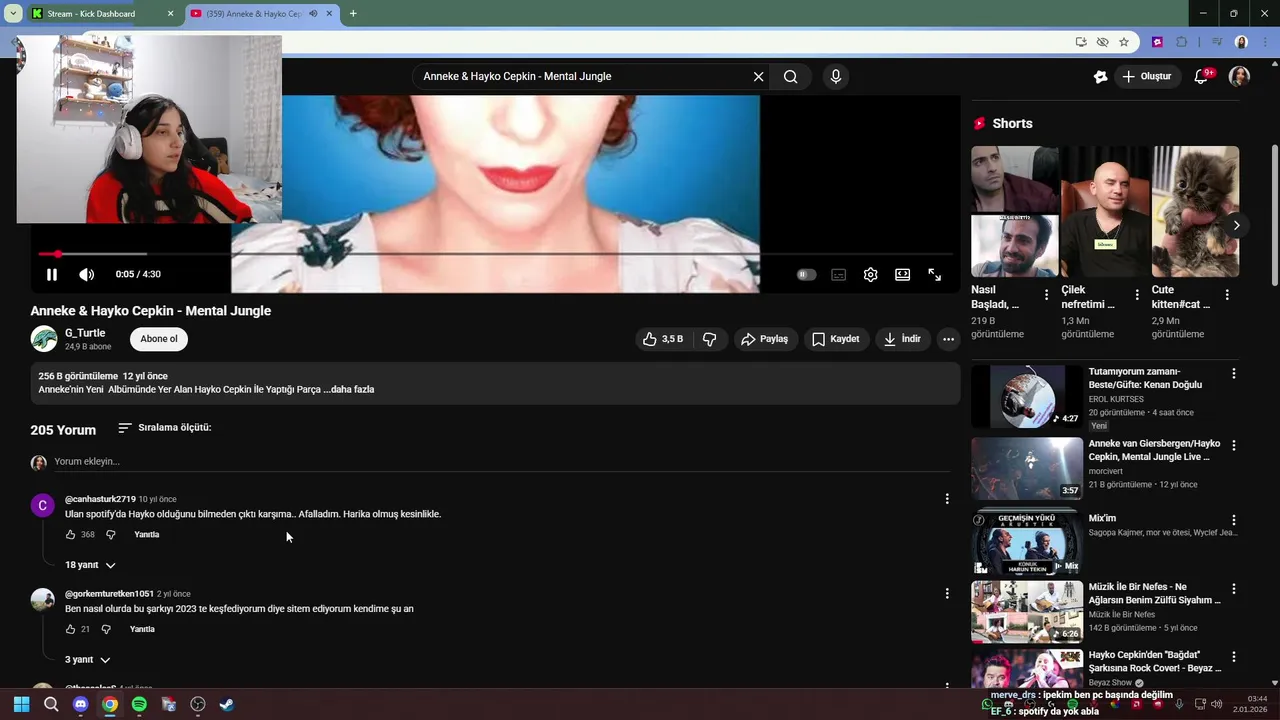The image size is (1280, 720).
Task: Start voice search with microphone
Action: [836, 76]
